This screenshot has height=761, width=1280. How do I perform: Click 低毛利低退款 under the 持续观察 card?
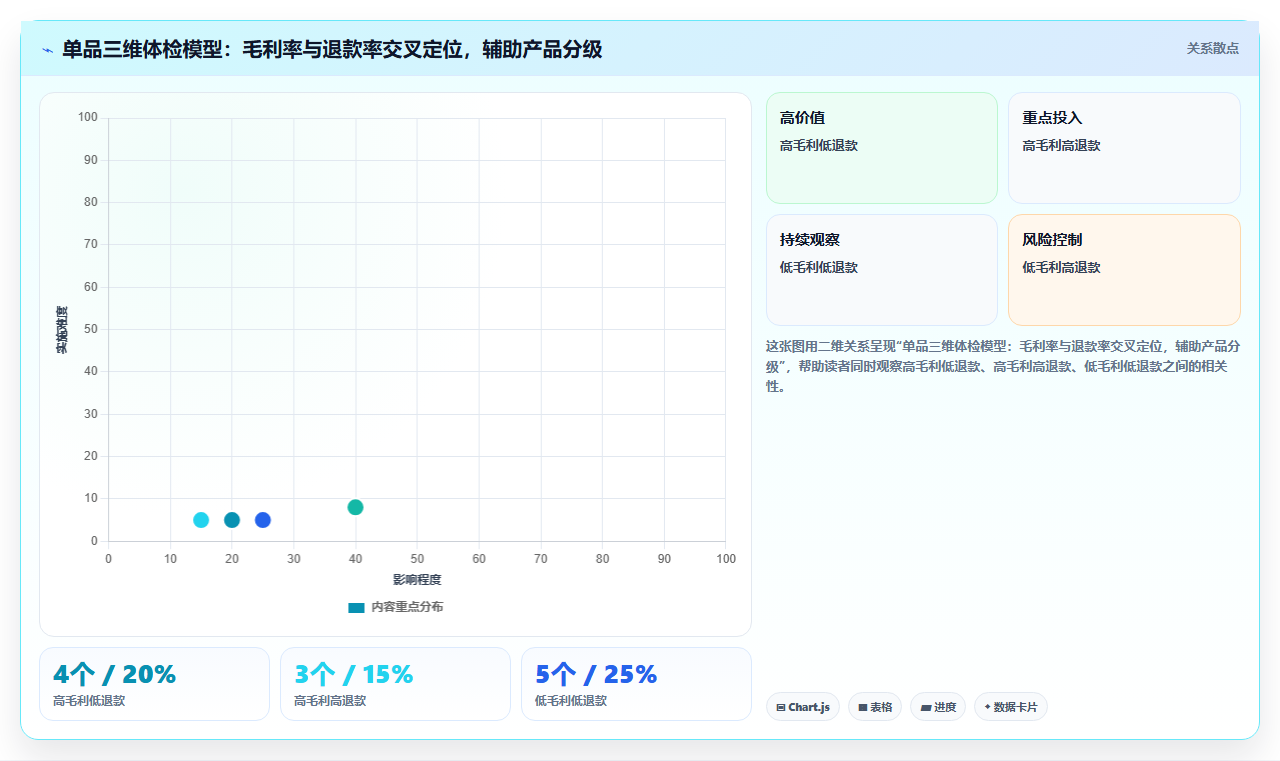pos(819,267)
